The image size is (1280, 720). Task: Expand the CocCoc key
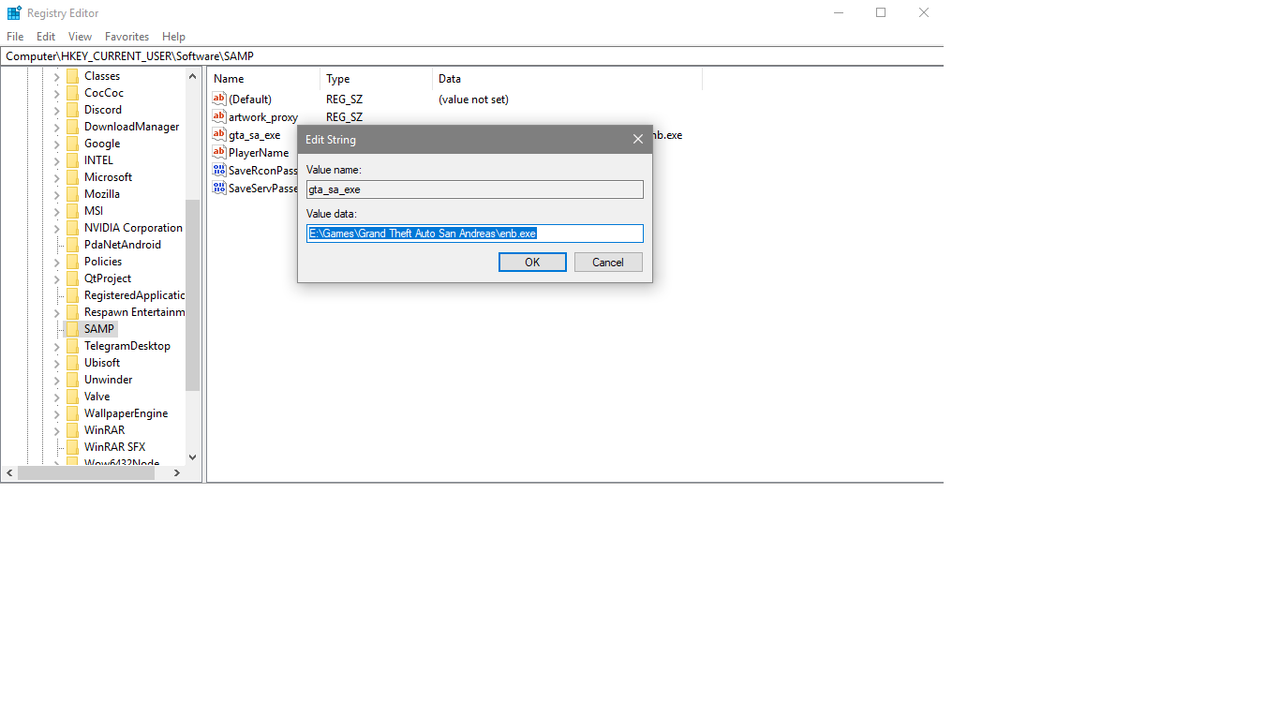57,94
